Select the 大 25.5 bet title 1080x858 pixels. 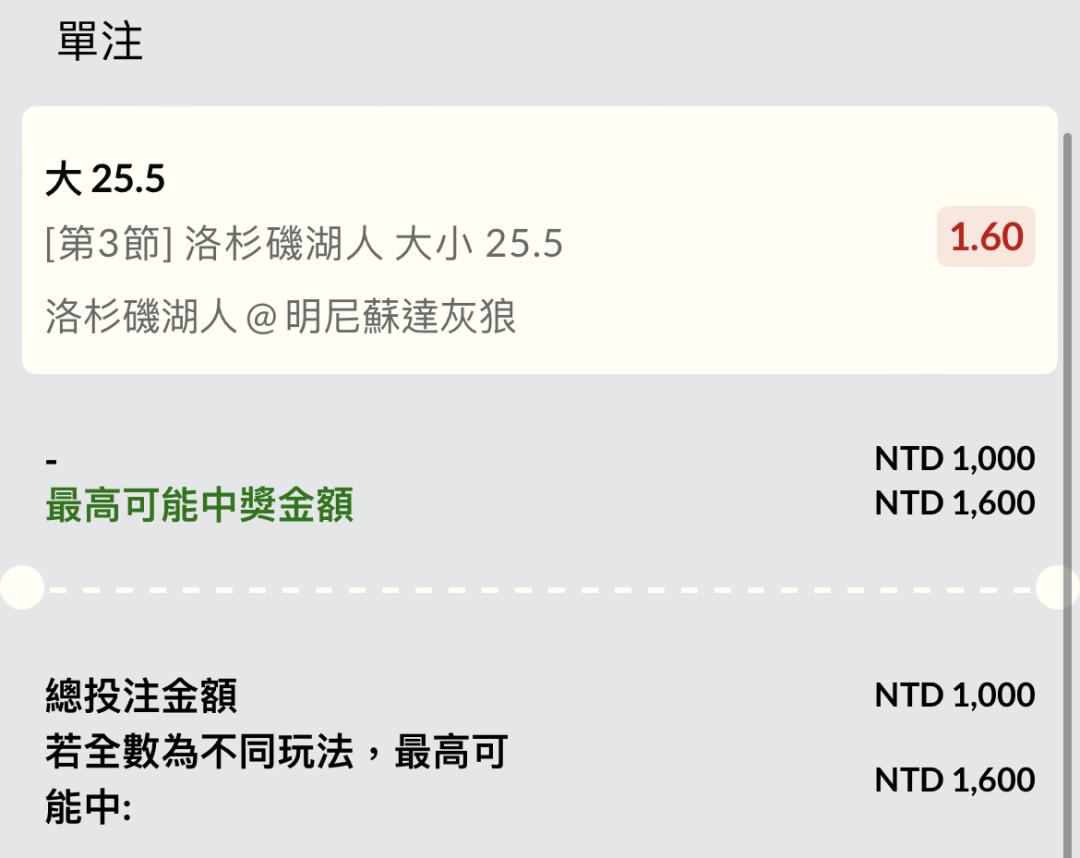(x=105, y=180)
